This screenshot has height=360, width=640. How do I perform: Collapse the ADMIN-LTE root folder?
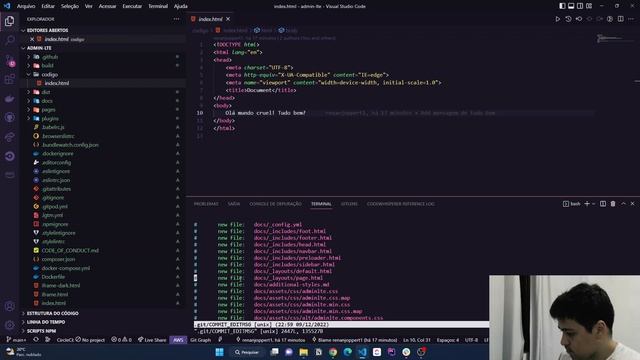[39, 48]
